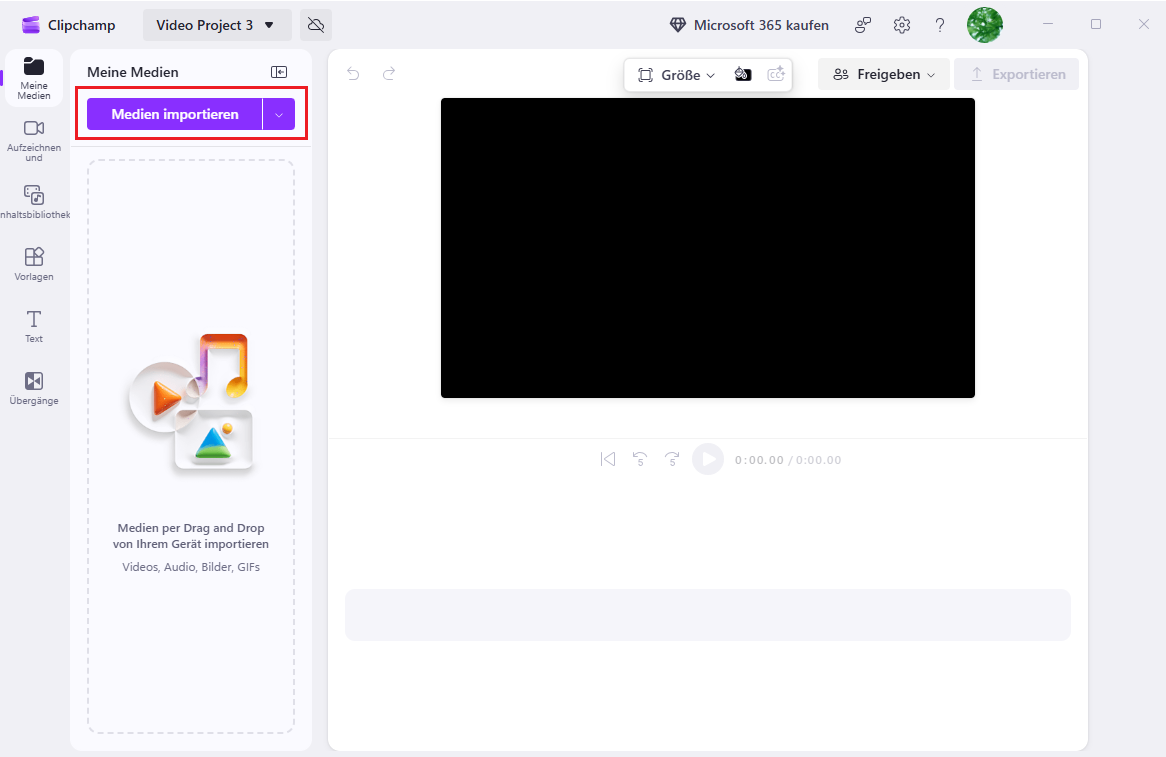Expand Medien importieren dropdown arrow
Viewport: 1166px width, 757px height.
tap(279, 115)
